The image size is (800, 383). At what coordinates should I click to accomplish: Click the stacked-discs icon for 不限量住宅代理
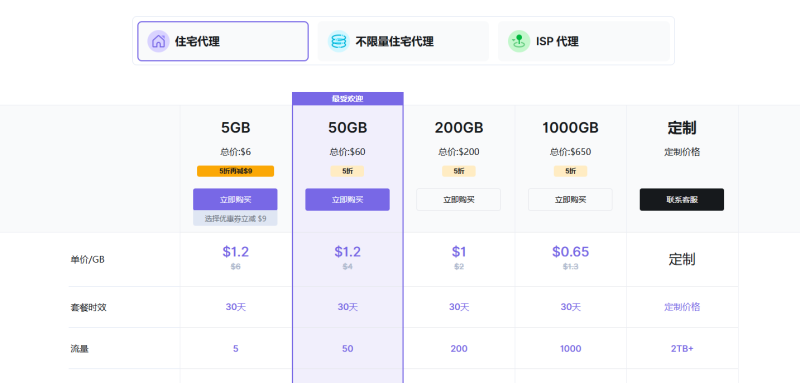[x=338, y=41]
